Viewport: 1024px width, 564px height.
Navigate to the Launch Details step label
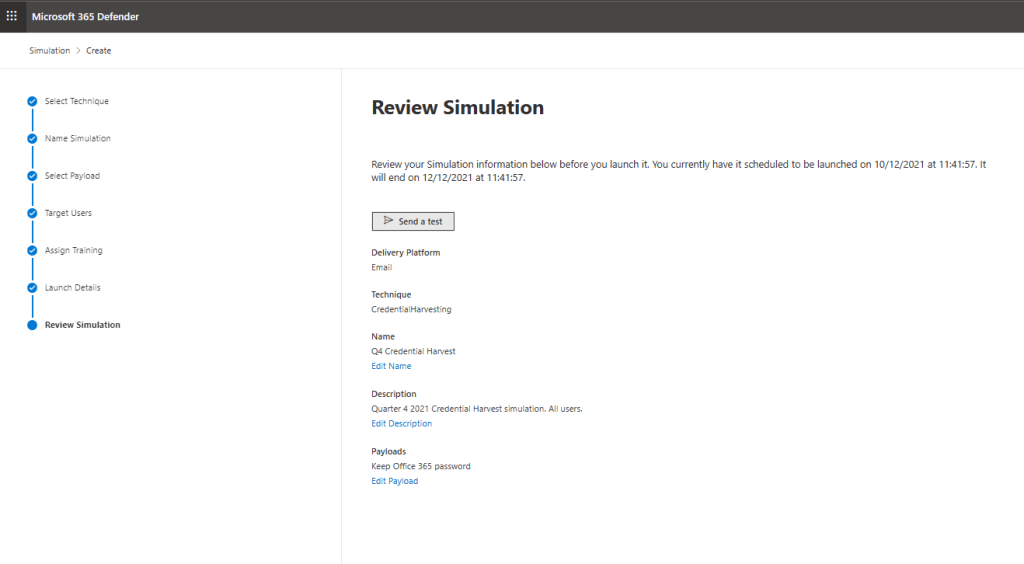click(x=72, y=288)
